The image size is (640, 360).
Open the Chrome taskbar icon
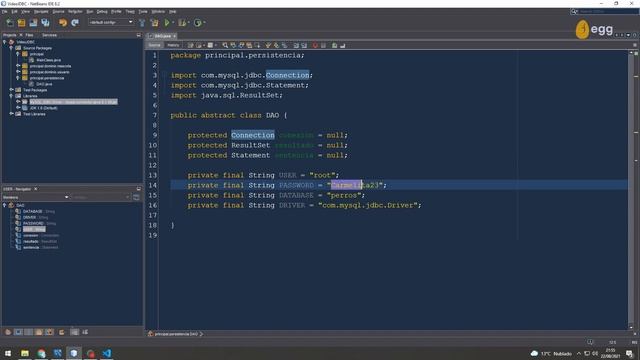coord(41,353)
